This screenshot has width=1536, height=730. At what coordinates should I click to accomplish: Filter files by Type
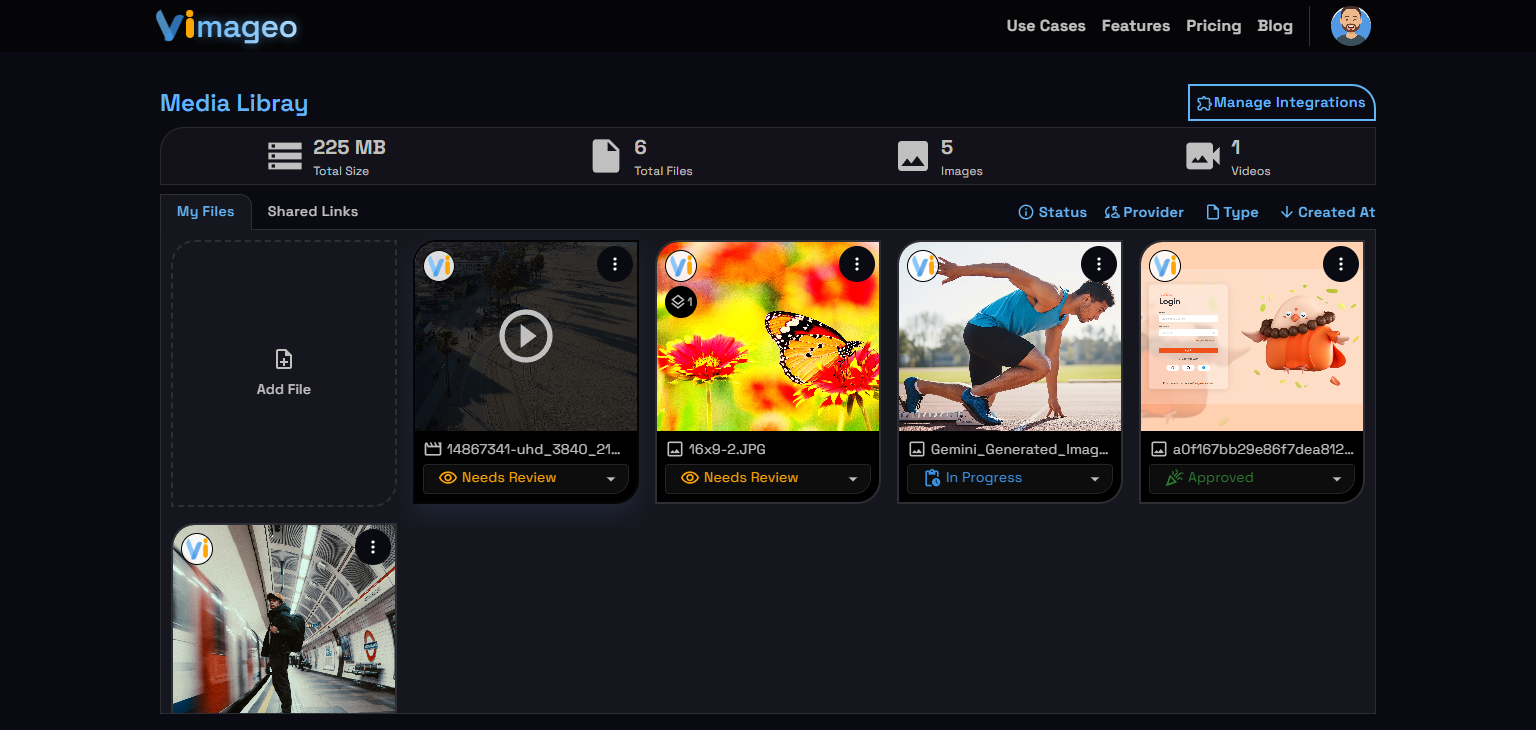click(1232, 212)
